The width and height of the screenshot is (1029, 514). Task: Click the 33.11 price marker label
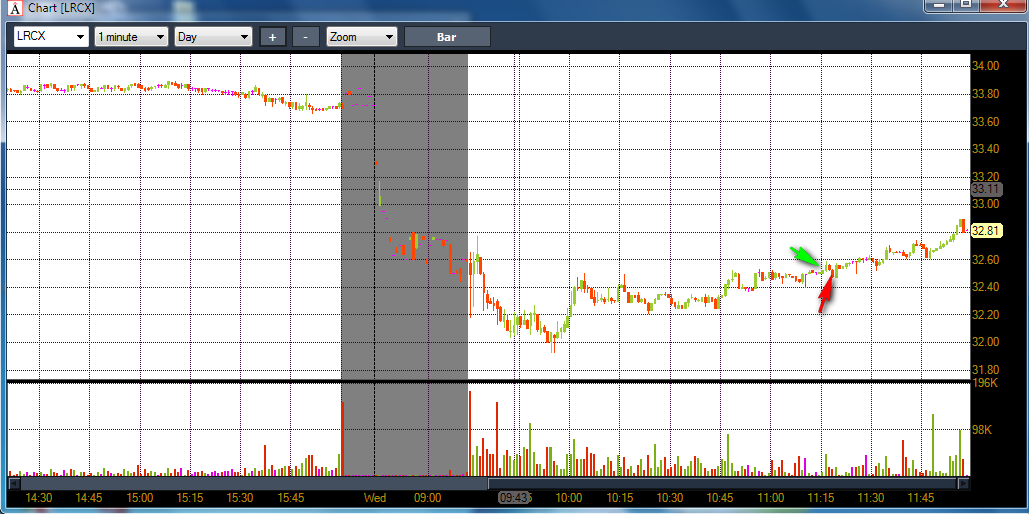[986, 189]
